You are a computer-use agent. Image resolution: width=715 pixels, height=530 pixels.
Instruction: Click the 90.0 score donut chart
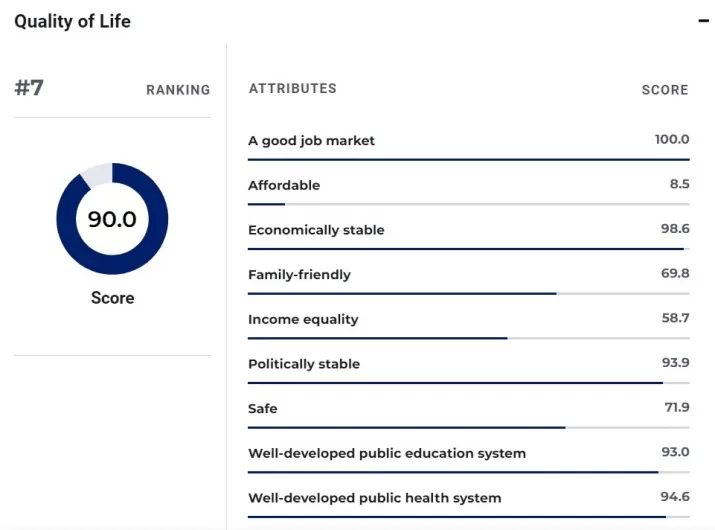tap(112, 219)
